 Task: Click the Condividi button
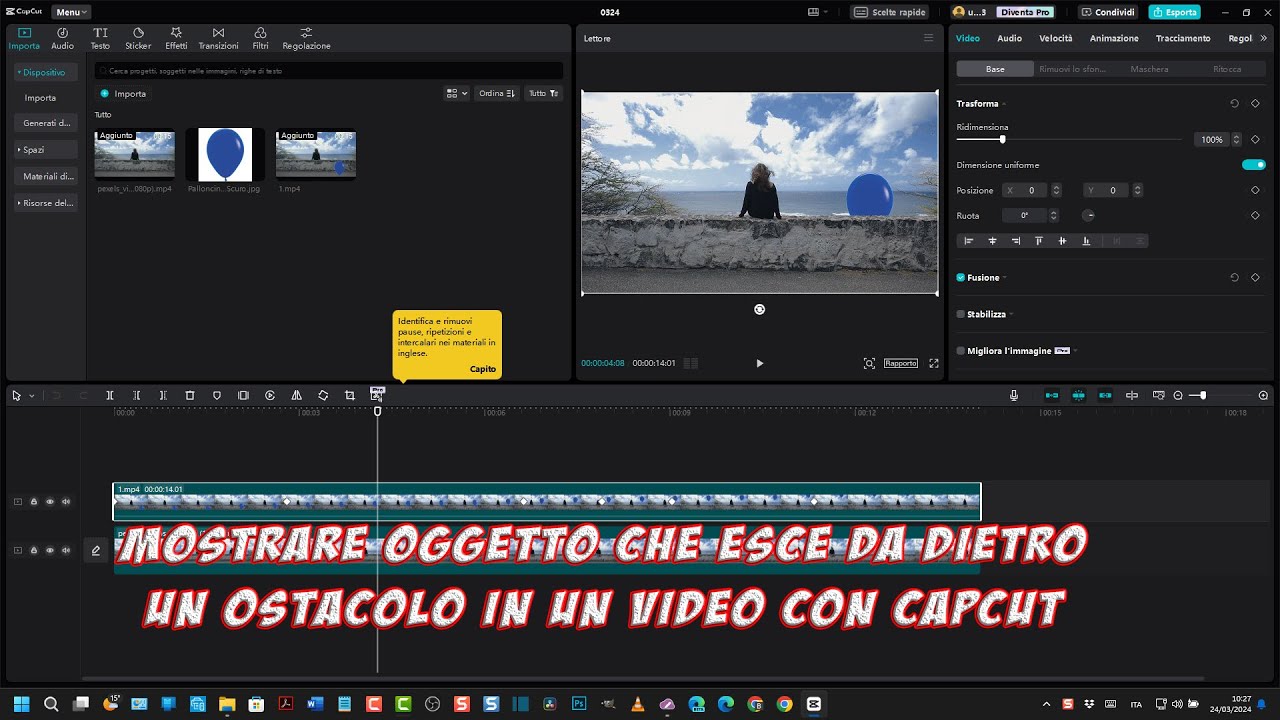coord(1108,12)
